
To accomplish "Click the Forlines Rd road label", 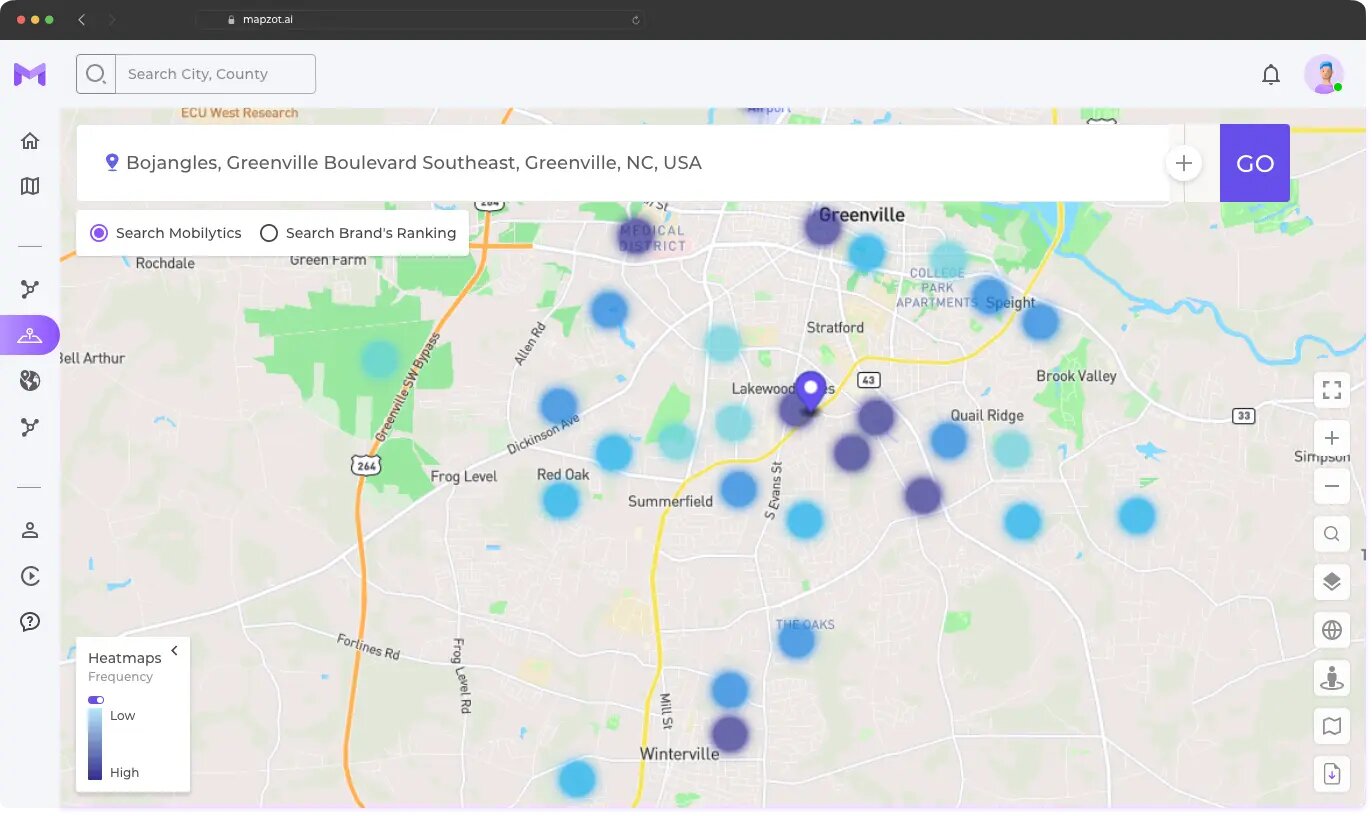I will tap(368, 647).
